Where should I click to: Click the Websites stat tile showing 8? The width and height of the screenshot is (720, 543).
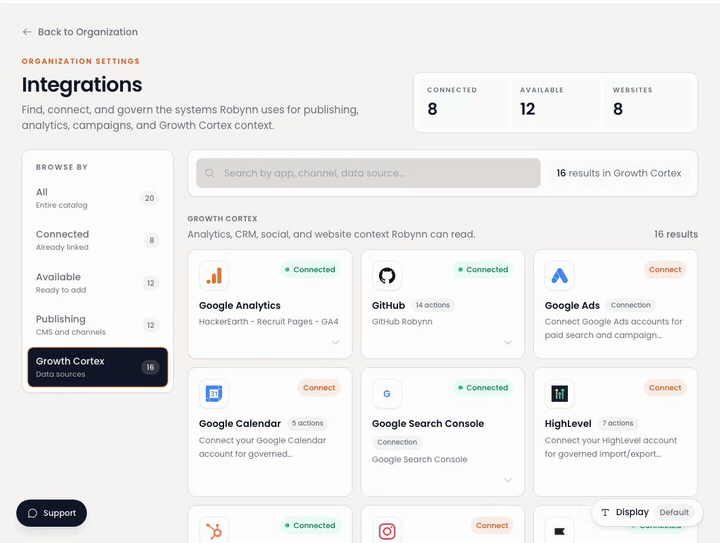[648, 102]
